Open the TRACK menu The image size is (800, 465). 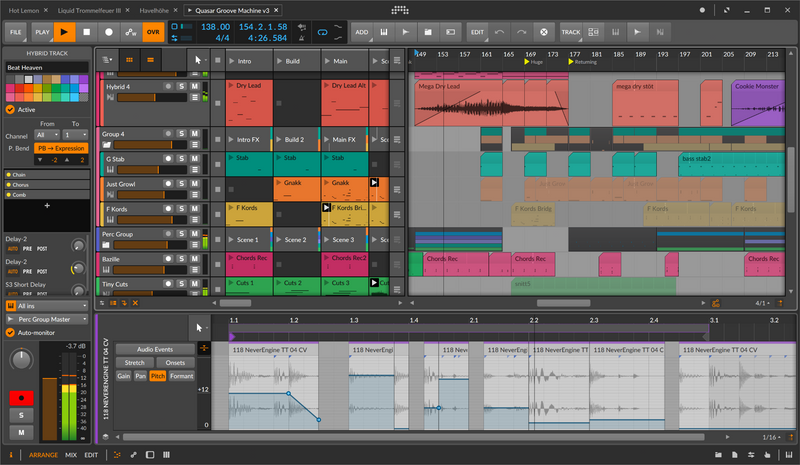(571, 32)
